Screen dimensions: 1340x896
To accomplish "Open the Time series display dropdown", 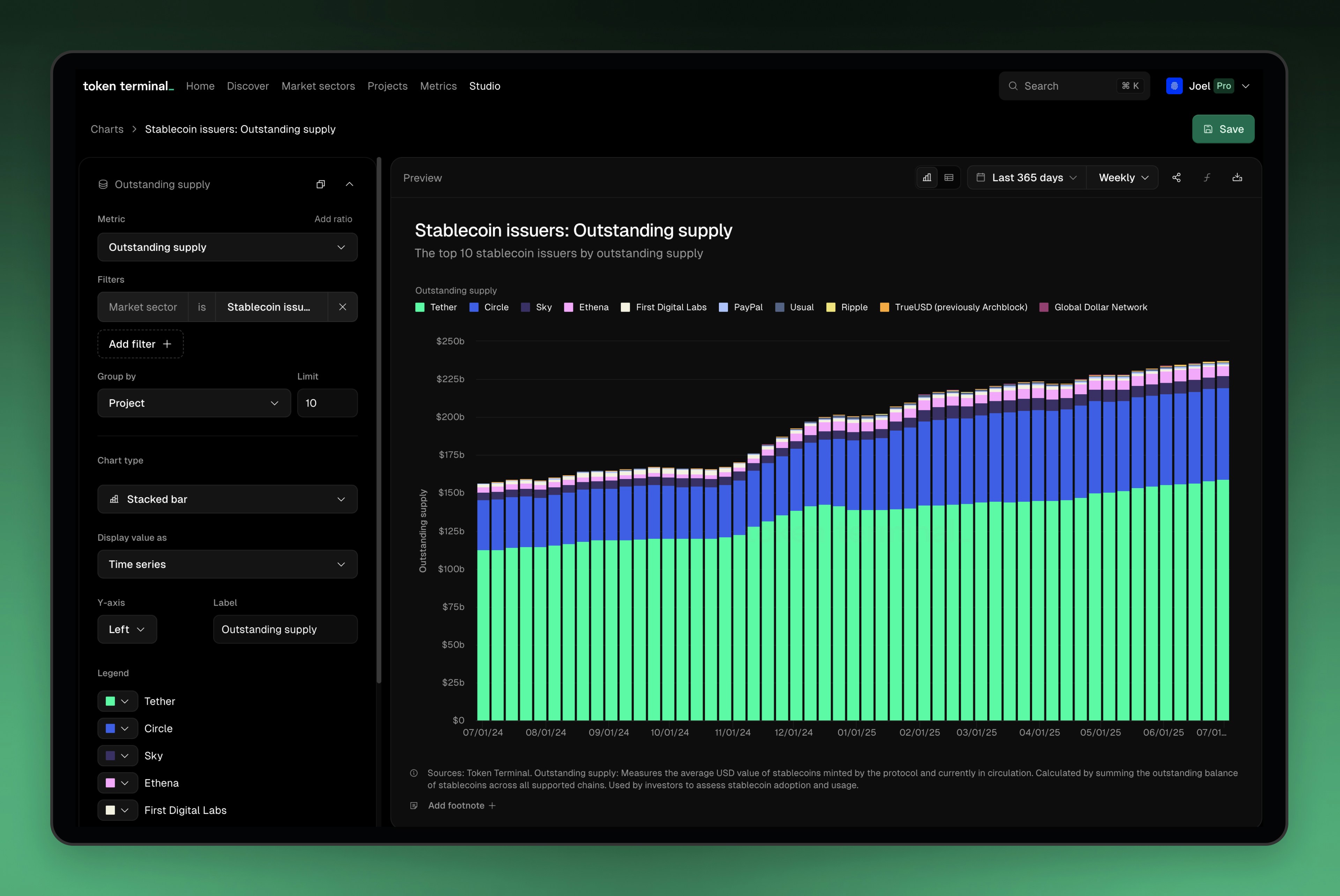I will point(228,564).
